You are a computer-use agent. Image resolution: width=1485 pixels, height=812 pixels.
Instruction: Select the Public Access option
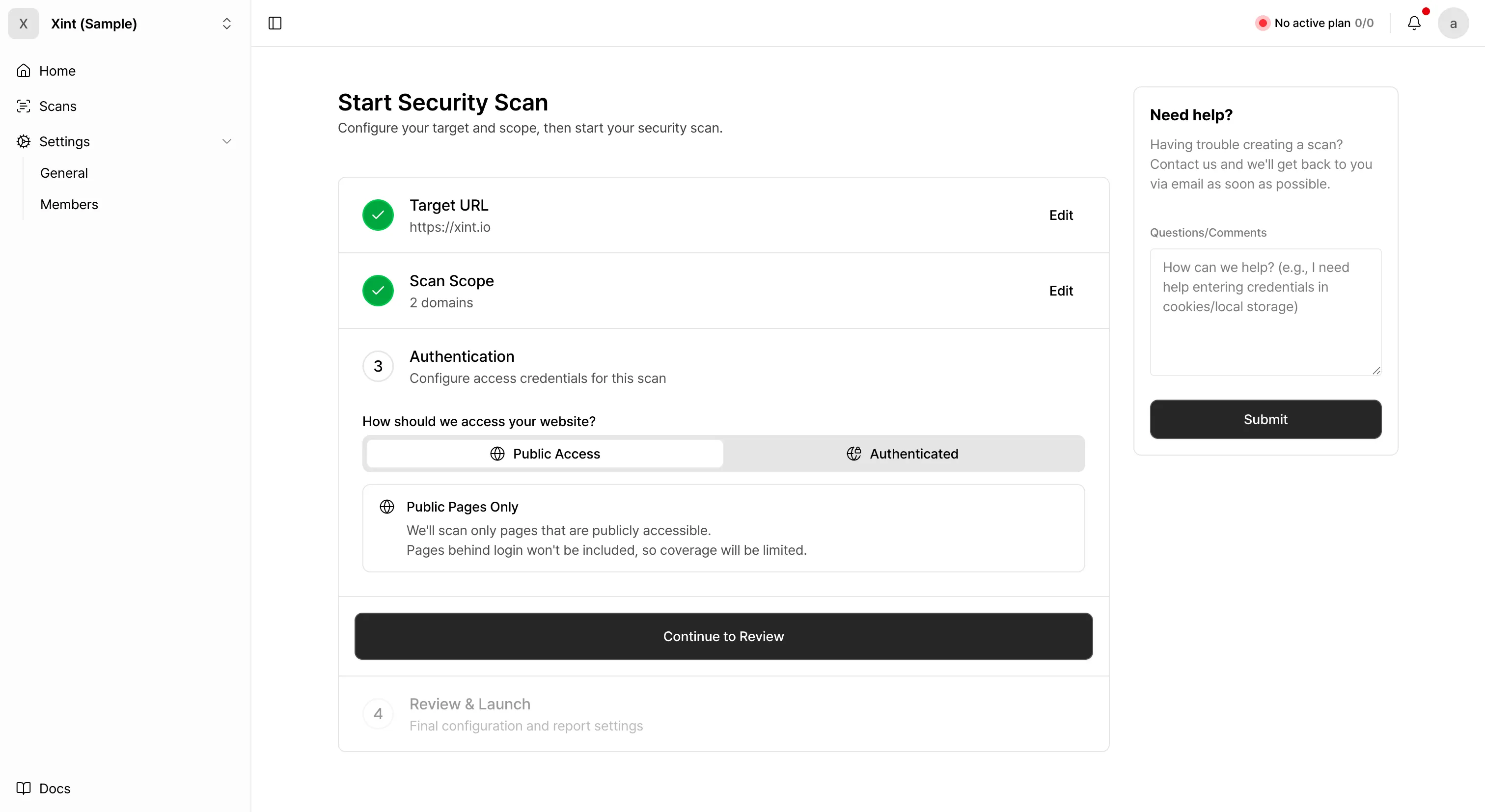[544, 454]
